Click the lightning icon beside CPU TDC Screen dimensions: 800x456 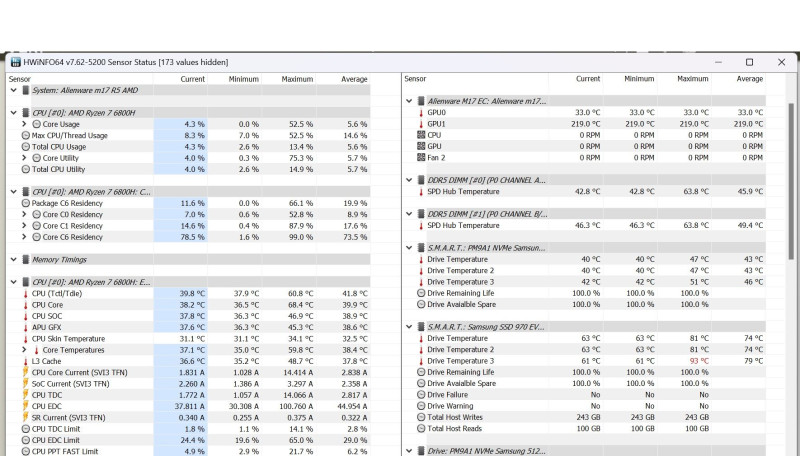click(x=26, y=394)
